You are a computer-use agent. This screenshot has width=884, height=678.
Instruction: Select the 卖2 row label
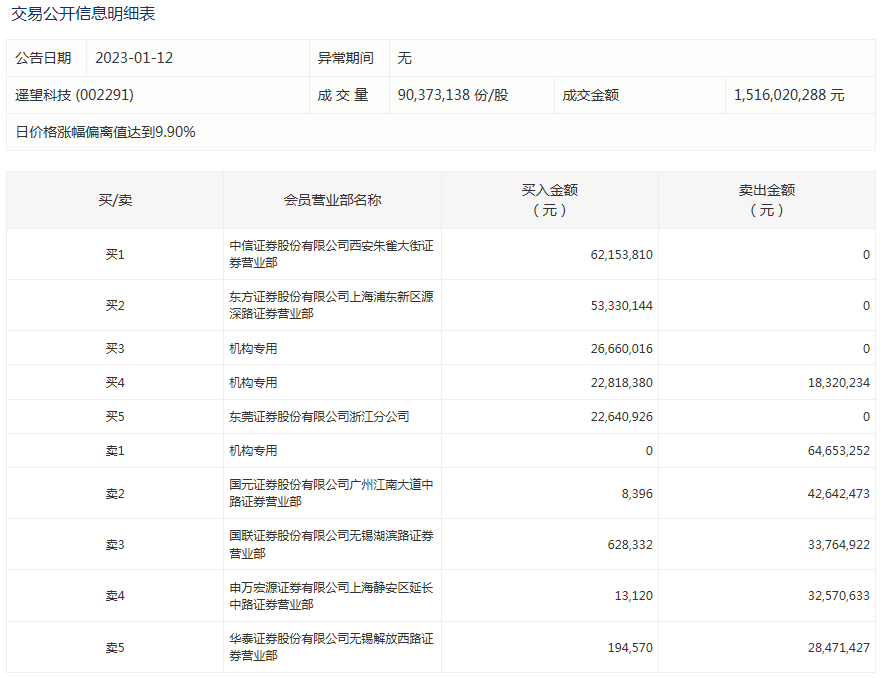pyautogui.click(x=115, y=493)
